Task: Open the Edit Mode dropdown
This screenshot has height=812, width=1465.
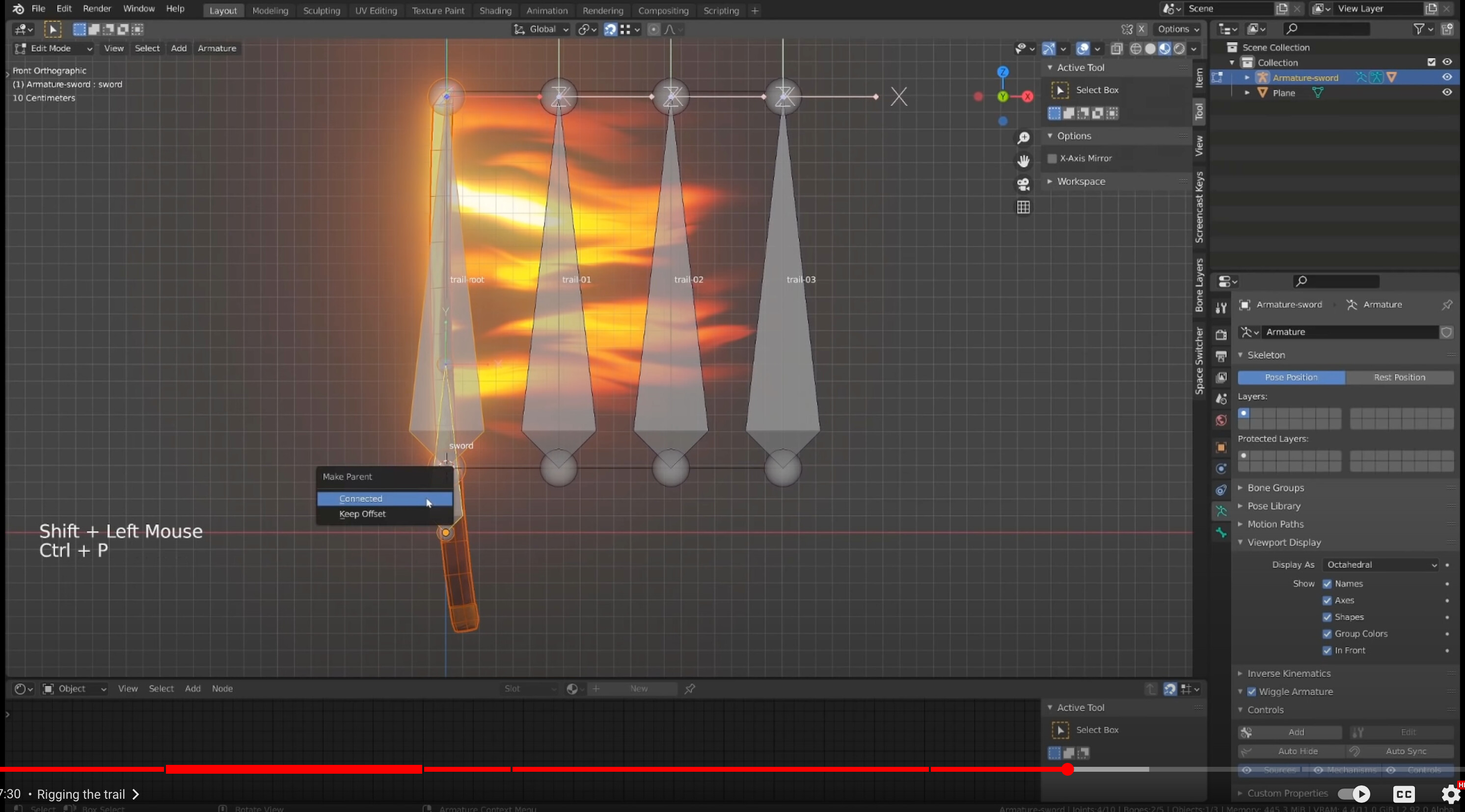Action: click(x=54, y=49)
